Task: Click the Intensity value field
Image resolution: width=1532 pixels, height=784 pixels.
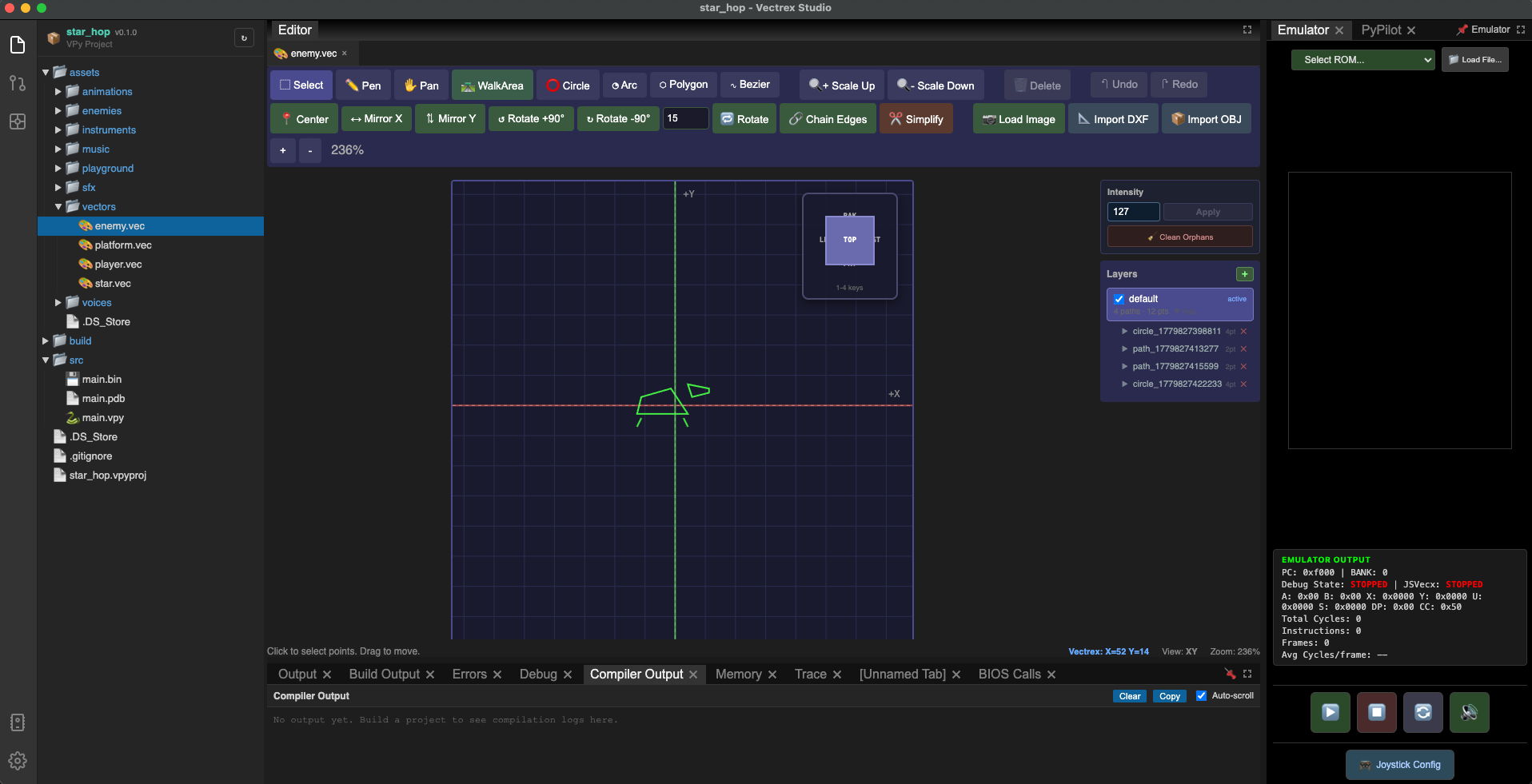Action: [1134, 212]
